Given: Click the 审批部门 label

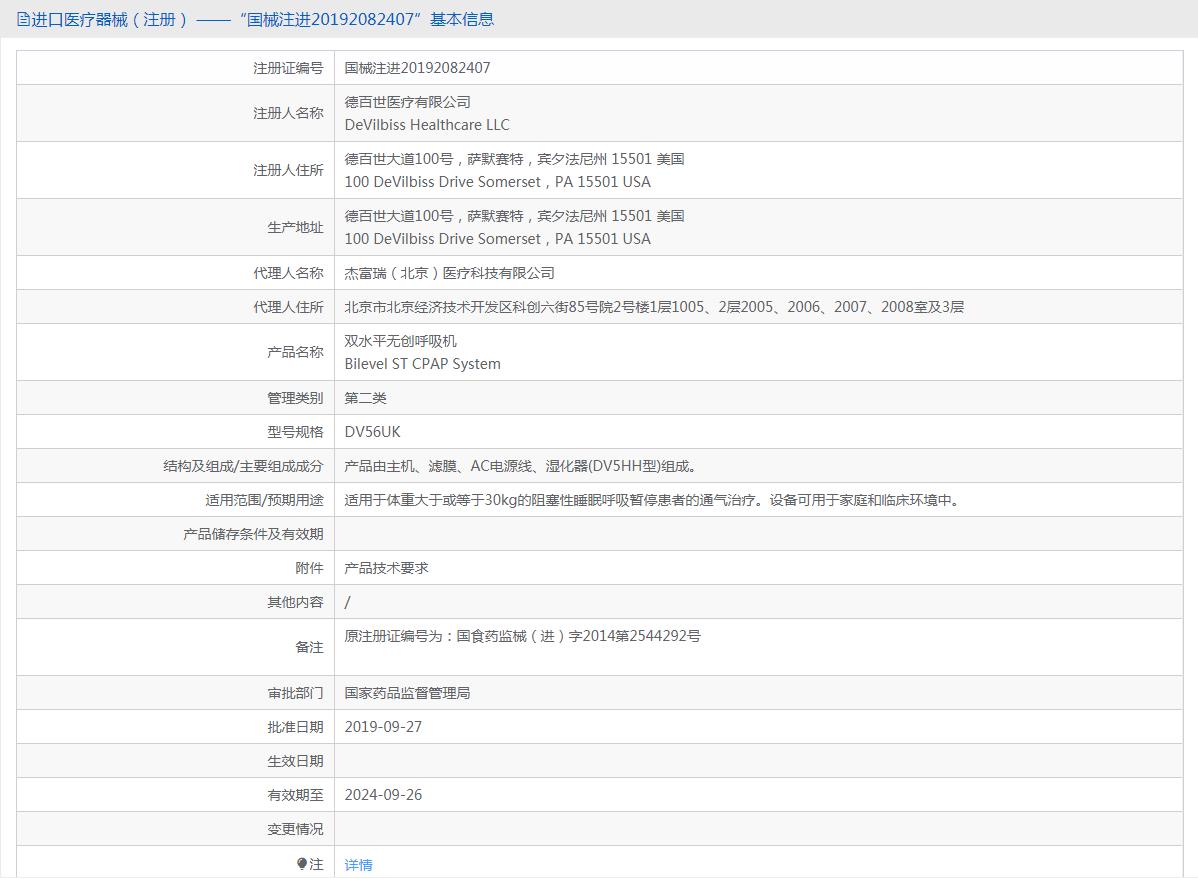Looking at the screenshot, I should click(295, 693).
